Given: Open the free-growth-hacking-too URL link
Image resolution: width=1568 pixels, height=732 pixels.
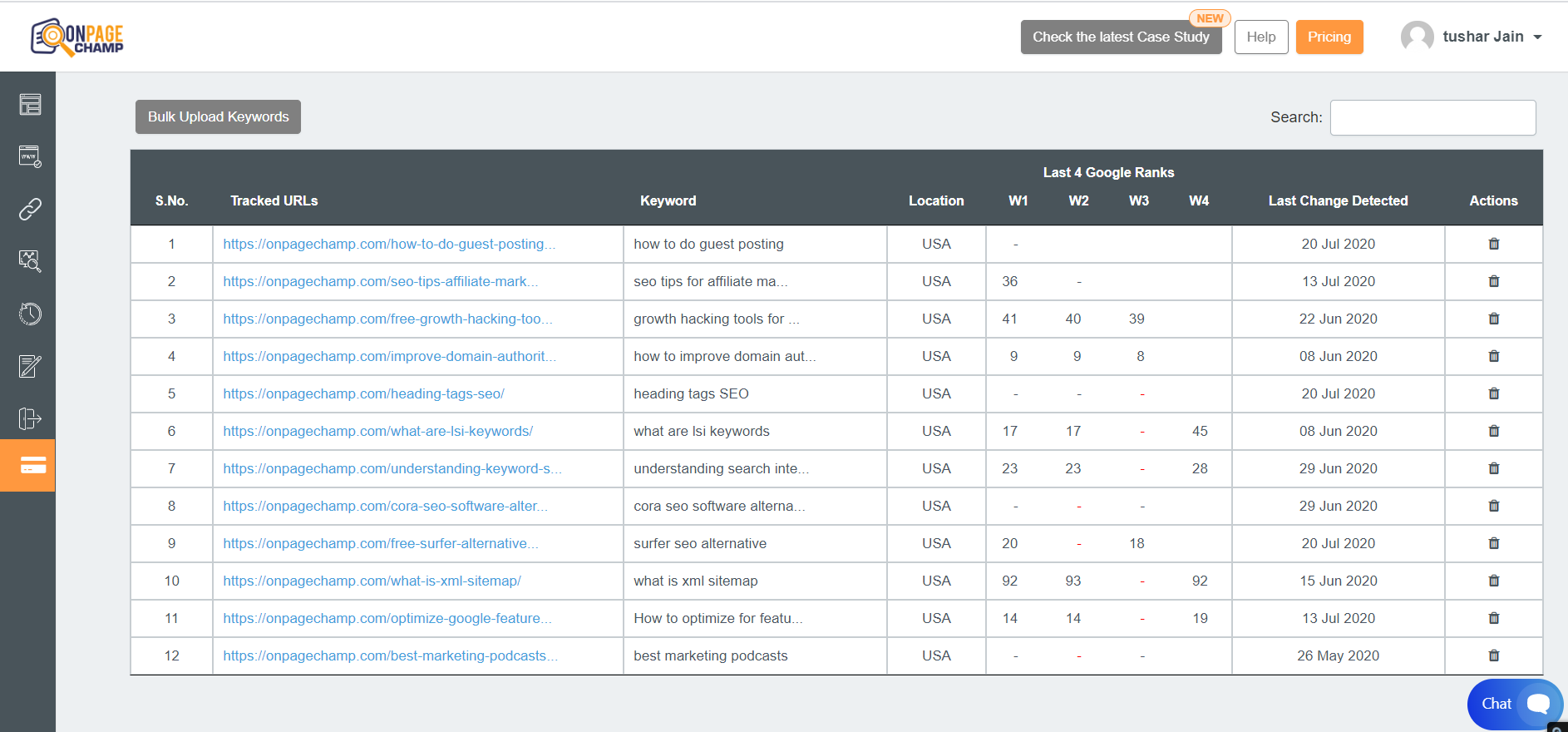Looking at the screenshot, I should tap(387, 319).
